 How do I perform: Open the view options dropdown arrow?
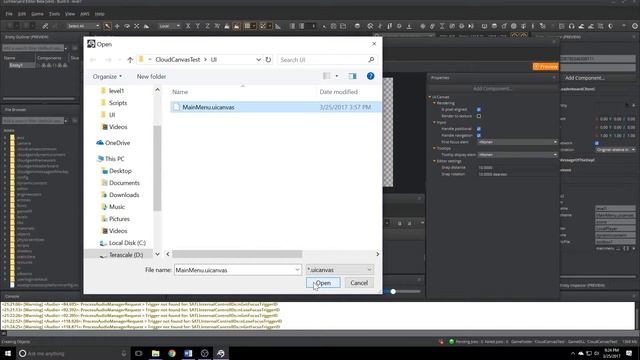337,76
